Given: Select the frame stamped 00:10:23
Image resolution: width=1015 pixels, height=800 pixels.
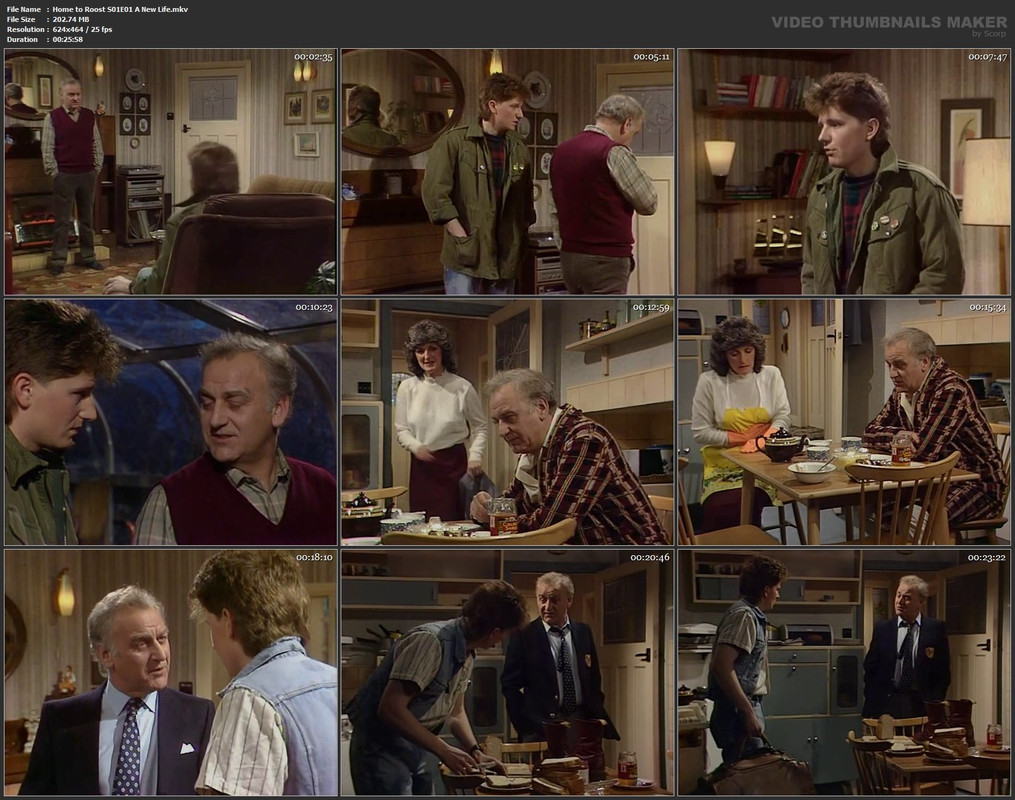Looking at the screenshot, I should [171, 422].
